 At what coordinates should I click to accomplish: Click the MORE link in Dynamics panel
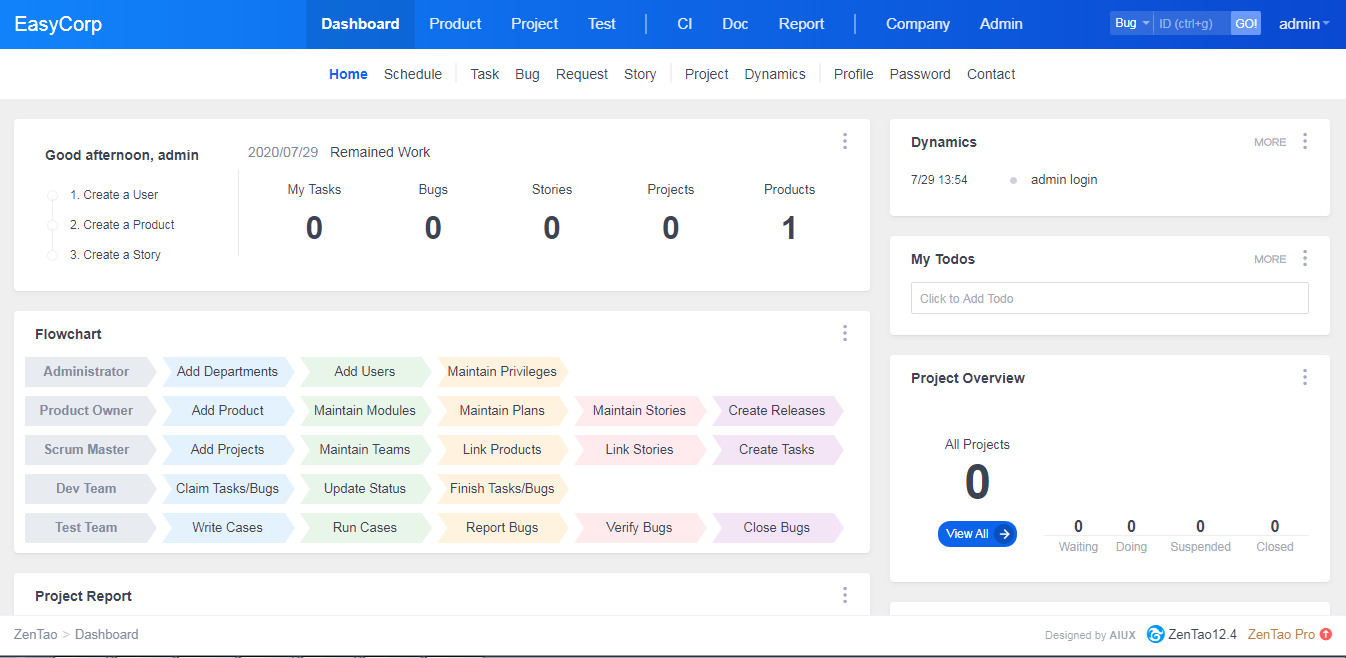tap(1270, 142)
